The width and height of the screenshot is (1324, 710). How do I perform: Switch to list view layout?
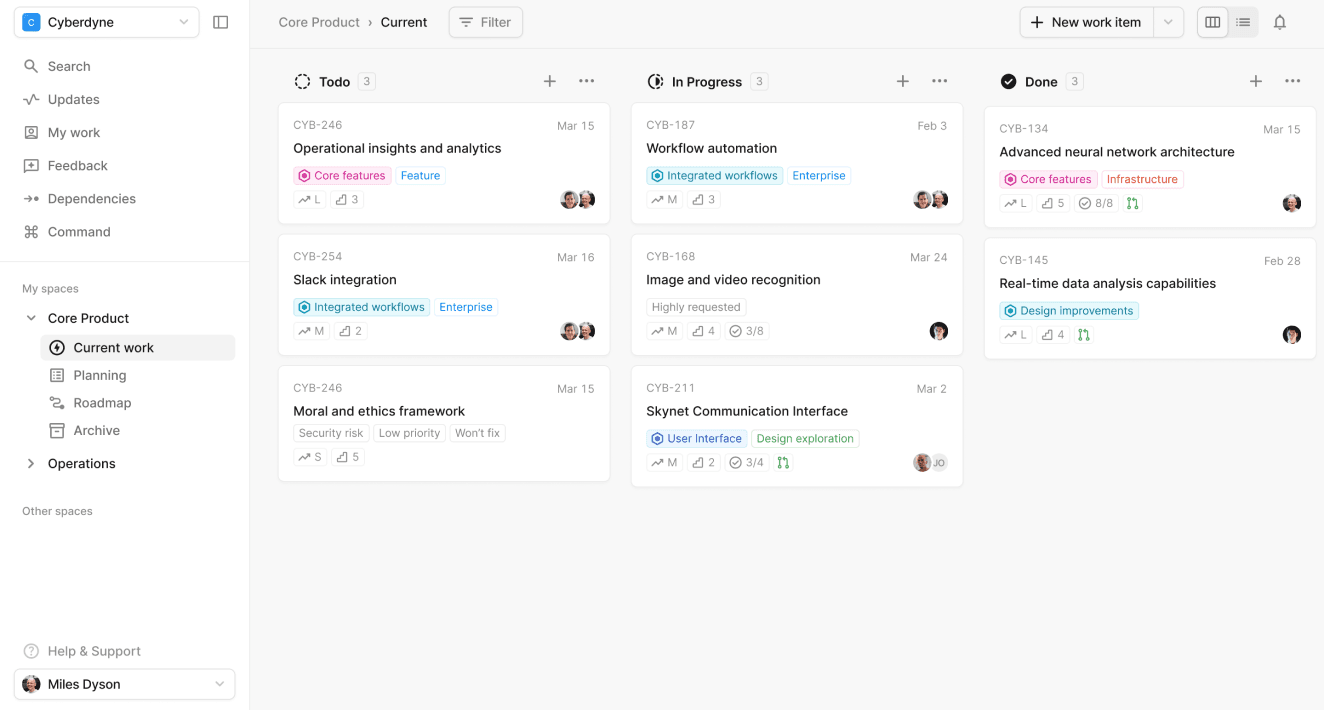pyautogui.click(x=1243, y=21)
